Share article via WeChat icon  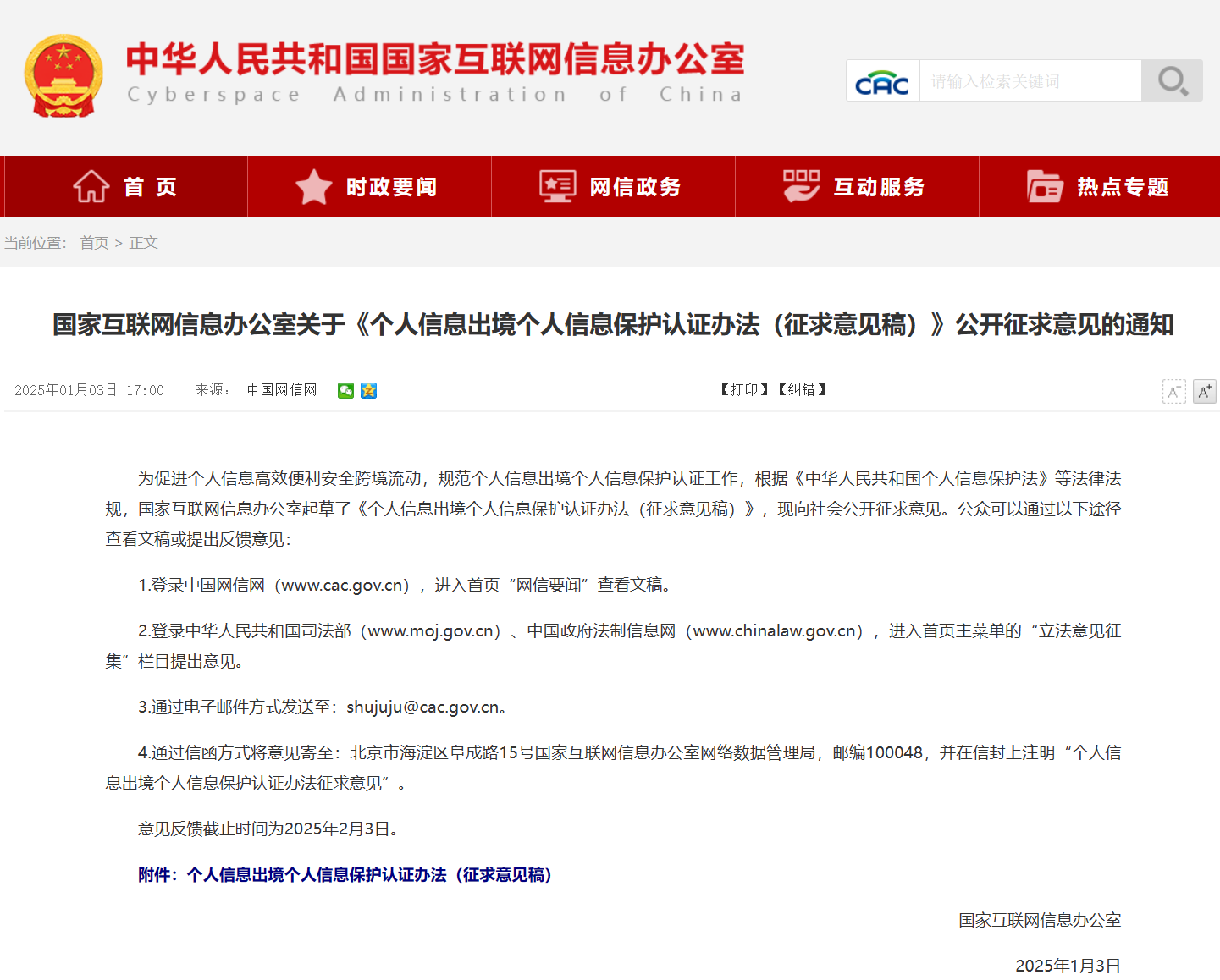tap(345, 390)
